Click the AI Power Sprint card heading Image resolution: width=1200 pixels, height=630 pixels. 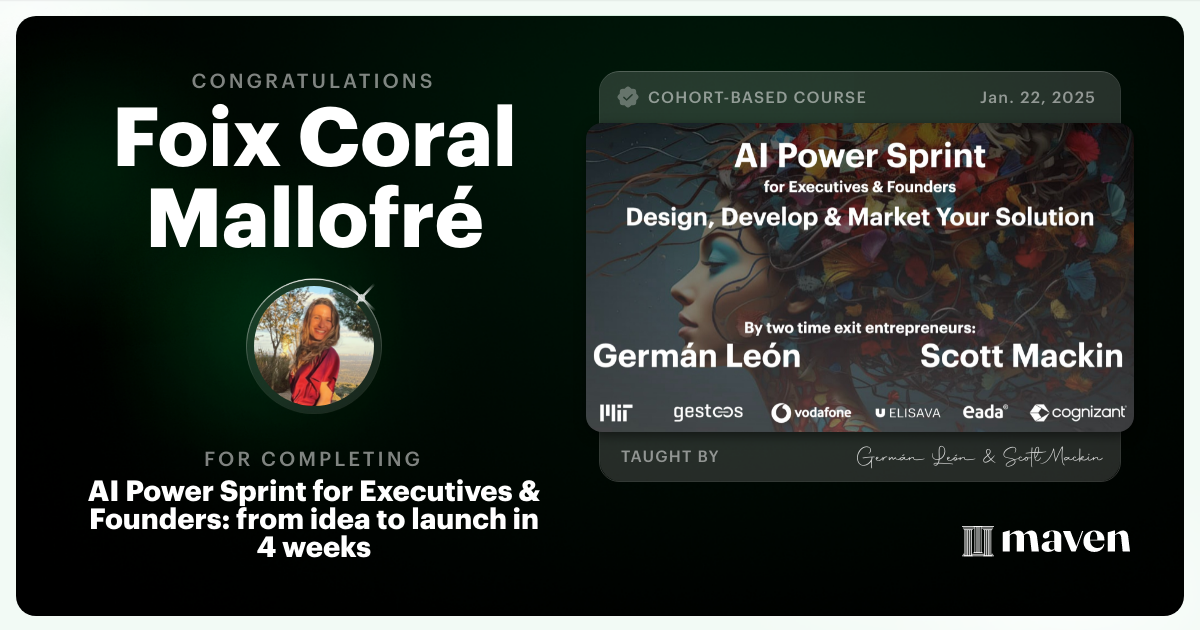859,156
